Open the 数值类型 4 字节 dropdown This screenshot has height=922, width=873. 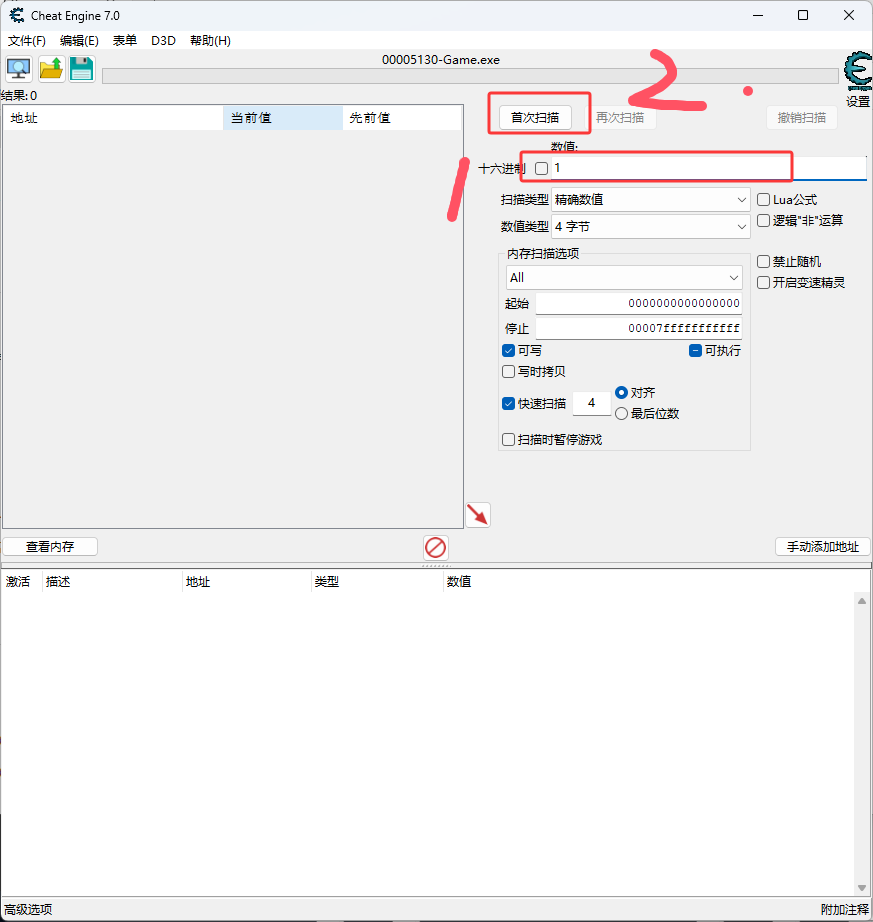tap(650, 227)
